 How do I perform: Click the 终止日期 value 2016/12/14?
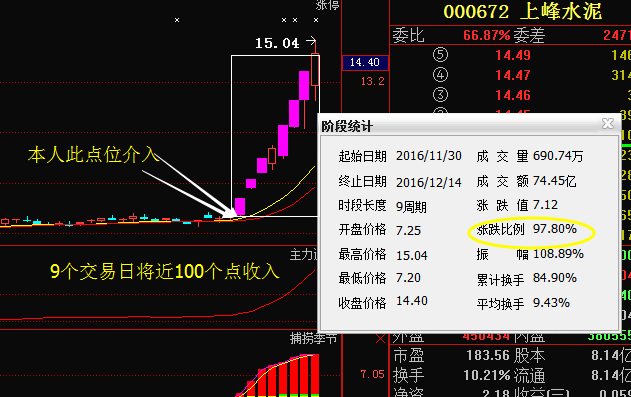pyautogui.click(x=429, y=182)
